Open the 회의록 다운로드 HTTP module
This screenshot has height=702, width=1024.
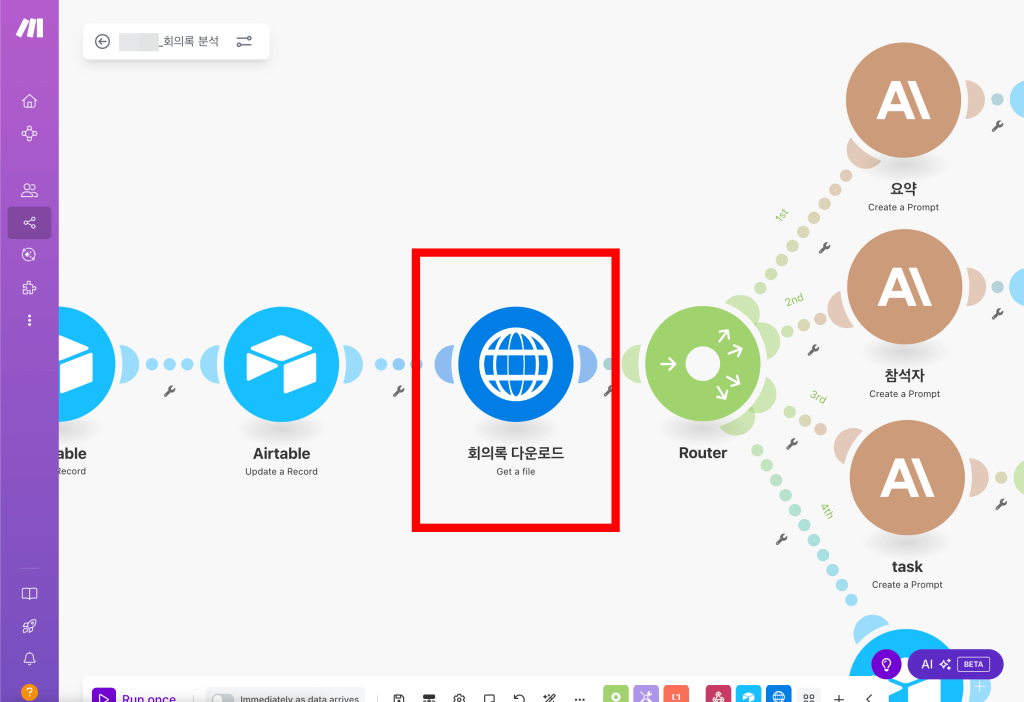tap(515, 363)
